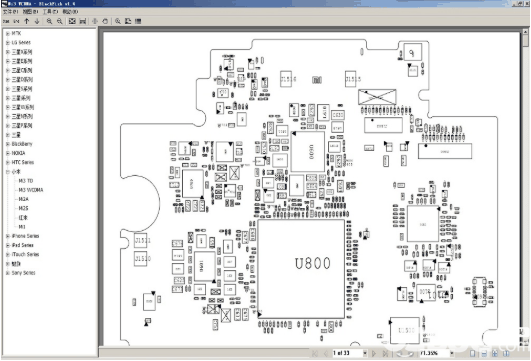The image size is (531, 361).
Task: Select the M3 TD tree item
Action: [26, 181]
